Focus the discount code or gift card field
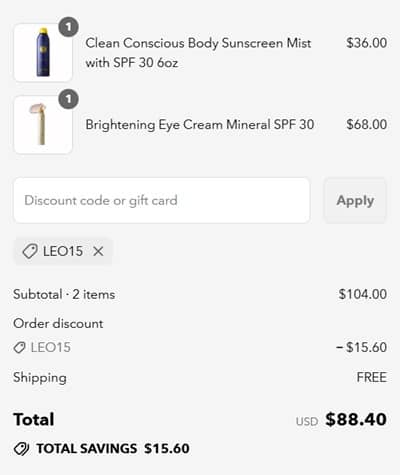The width and height of the screenshot is (400, 475). click(x=162, y=201)
